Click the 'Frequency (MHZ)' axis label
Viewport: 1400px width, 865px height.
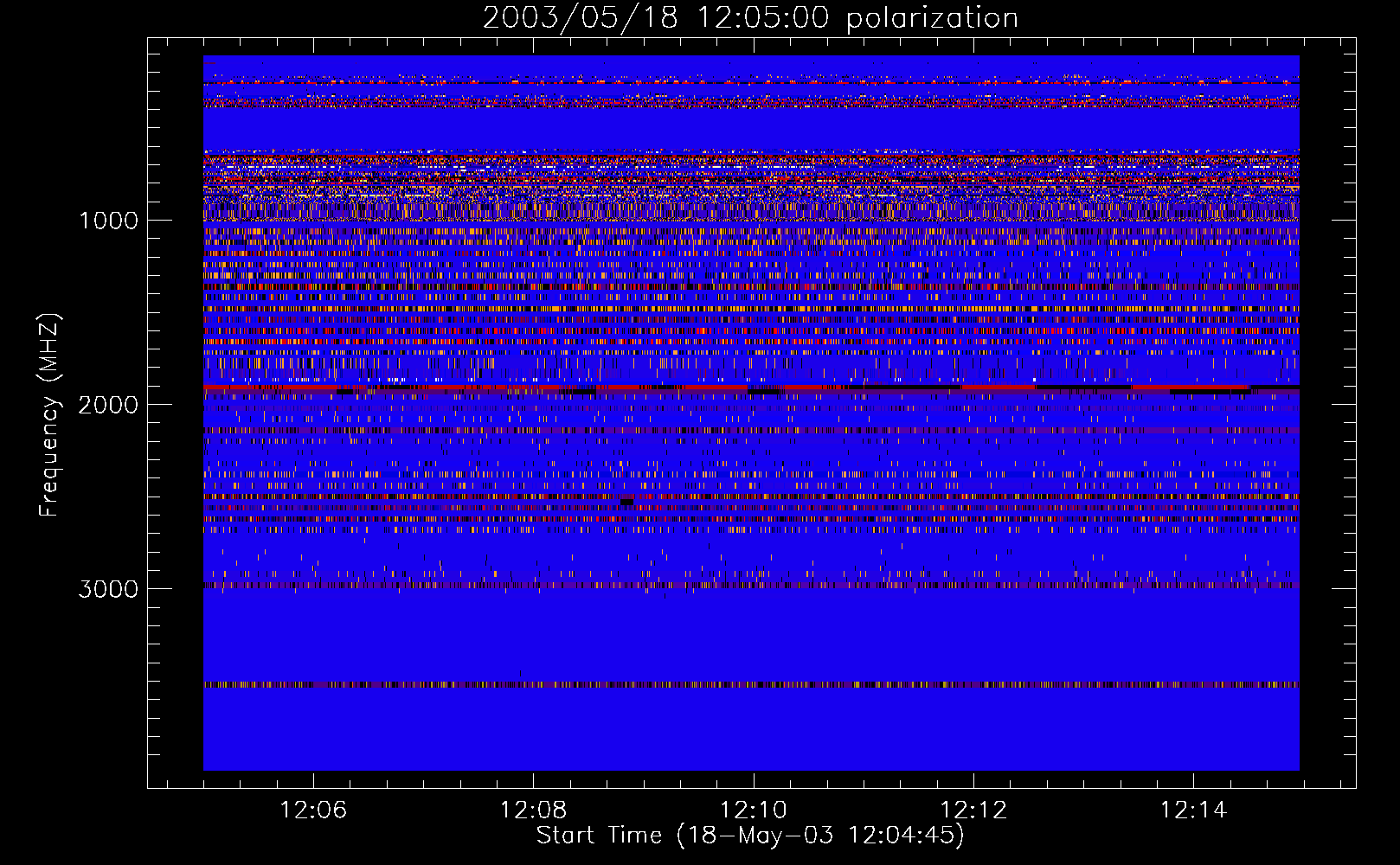tap(49, 415)
